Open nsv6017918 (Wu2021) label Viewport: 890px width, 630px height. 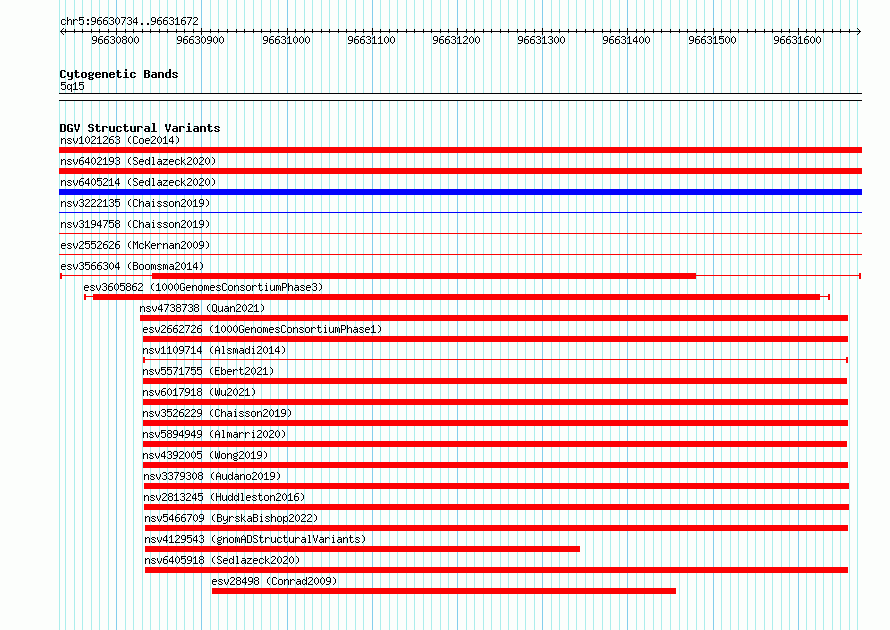[x=199, y=392]
